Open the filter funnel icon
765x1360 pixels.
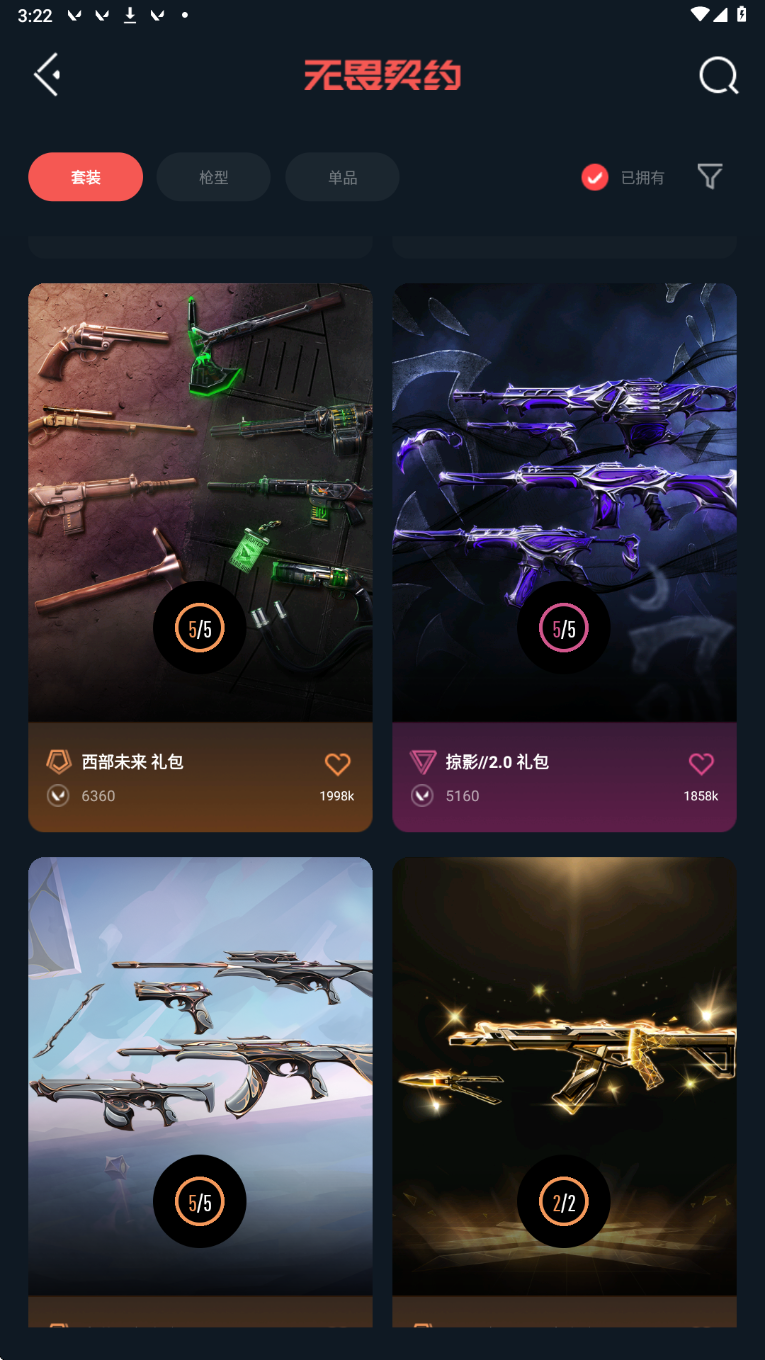(x=710, y=177)
